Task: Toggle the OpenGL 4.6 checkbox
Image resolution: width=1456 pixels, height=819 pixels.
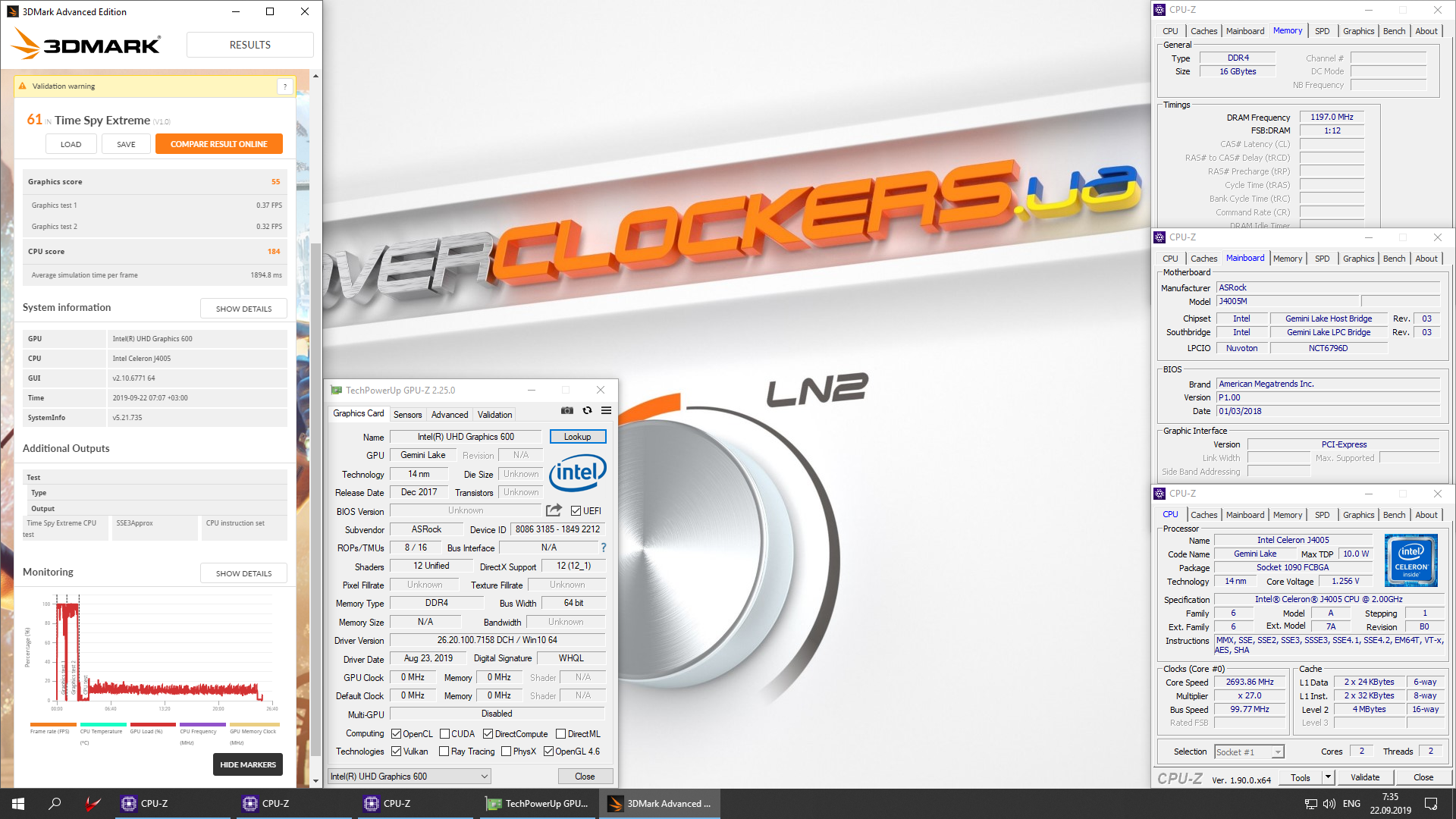Action: coord(548,752)
